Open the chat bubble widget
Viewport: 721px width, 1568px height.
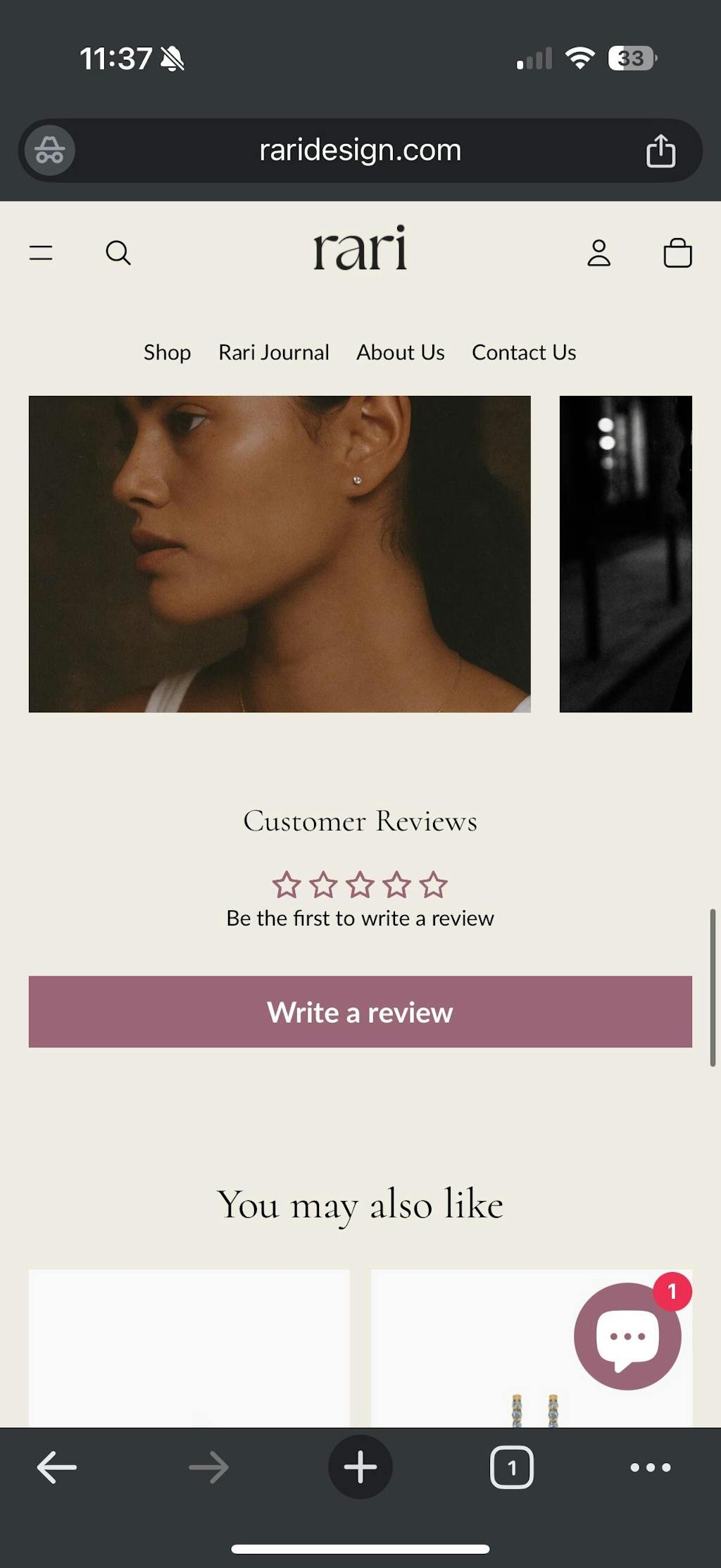627,1336
